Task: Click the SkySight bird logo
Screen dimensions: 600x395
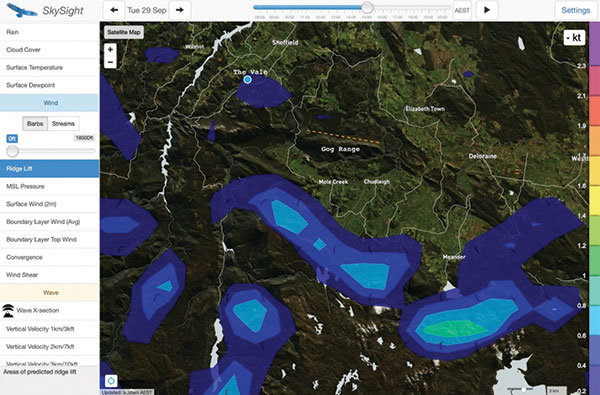Action: (21, 10)
